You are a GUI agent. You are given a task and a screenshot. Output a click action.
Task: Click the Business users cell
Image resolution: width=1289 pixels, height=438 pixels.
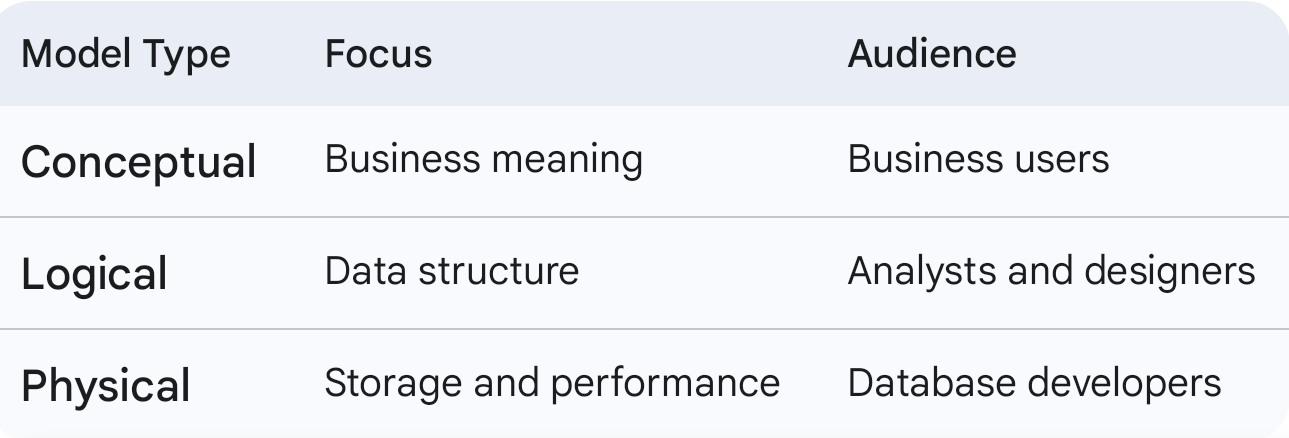coord(979,159)
